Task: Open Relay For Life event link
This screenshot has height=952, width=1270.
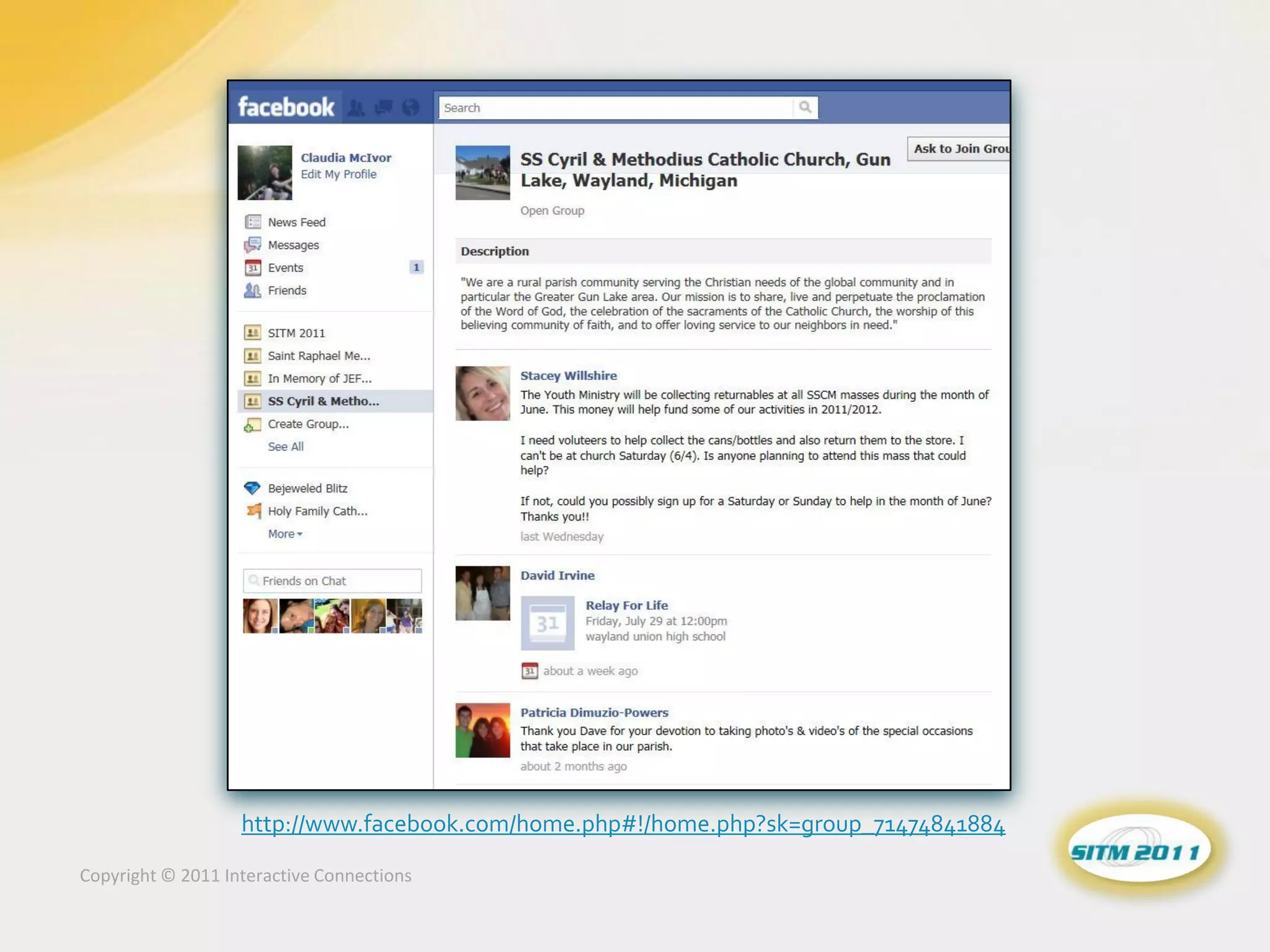Action: 627,605
